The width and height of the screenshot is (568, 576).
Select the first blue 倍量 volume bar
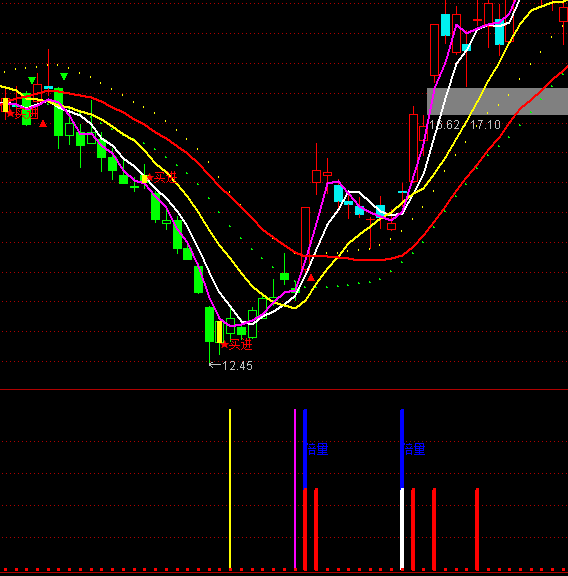pyautogui.click(x=305, y=449)
